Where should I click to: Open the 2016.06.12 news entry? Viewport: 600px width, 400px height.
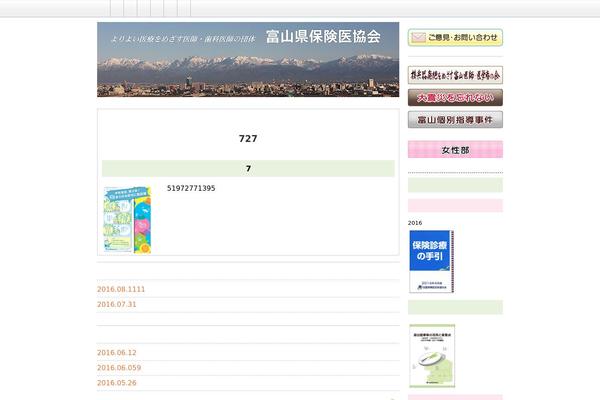pyautogui.click(x=117, y=353)
